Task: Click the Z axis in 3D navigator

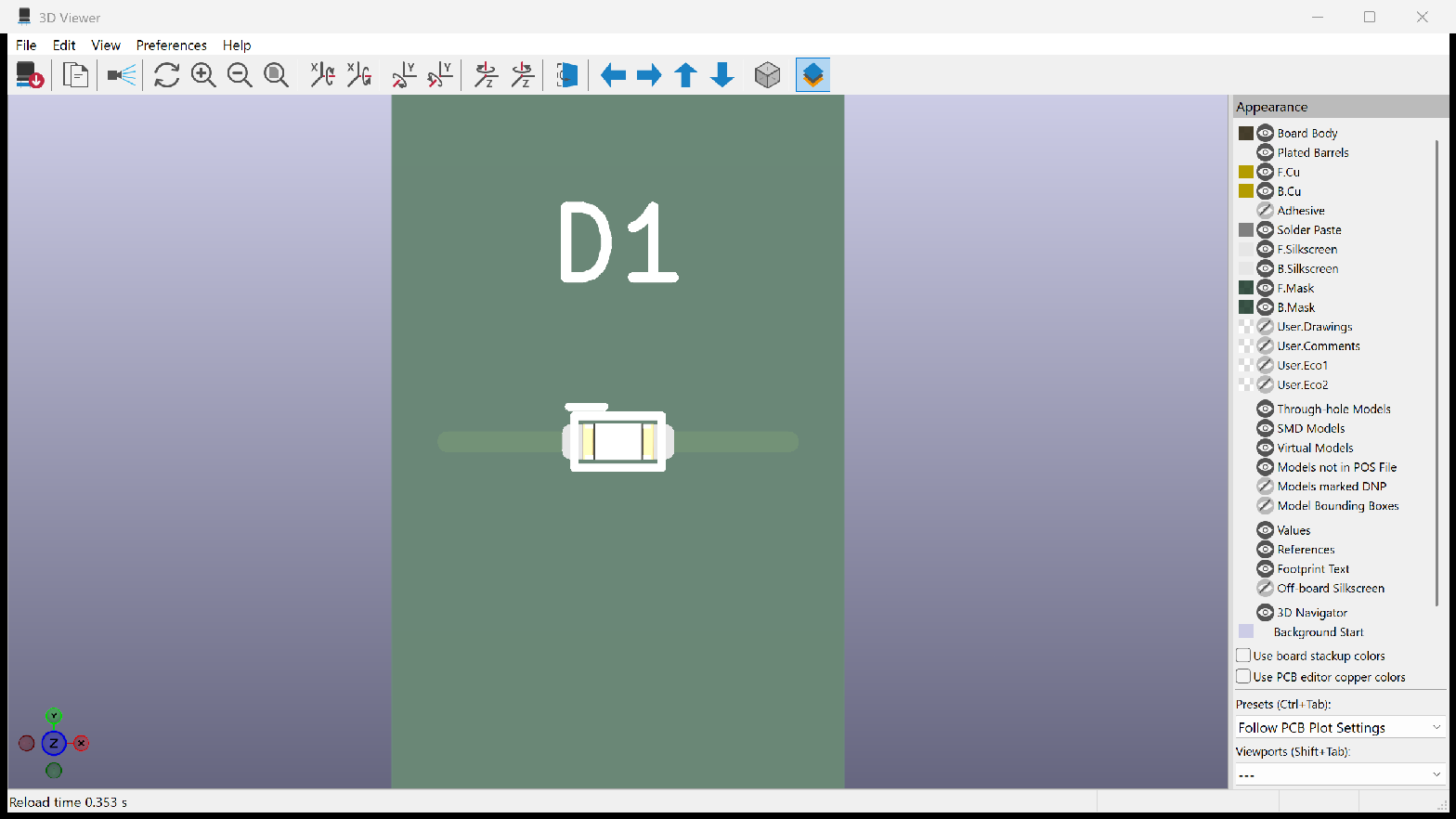Action: (x=54, y=743)
